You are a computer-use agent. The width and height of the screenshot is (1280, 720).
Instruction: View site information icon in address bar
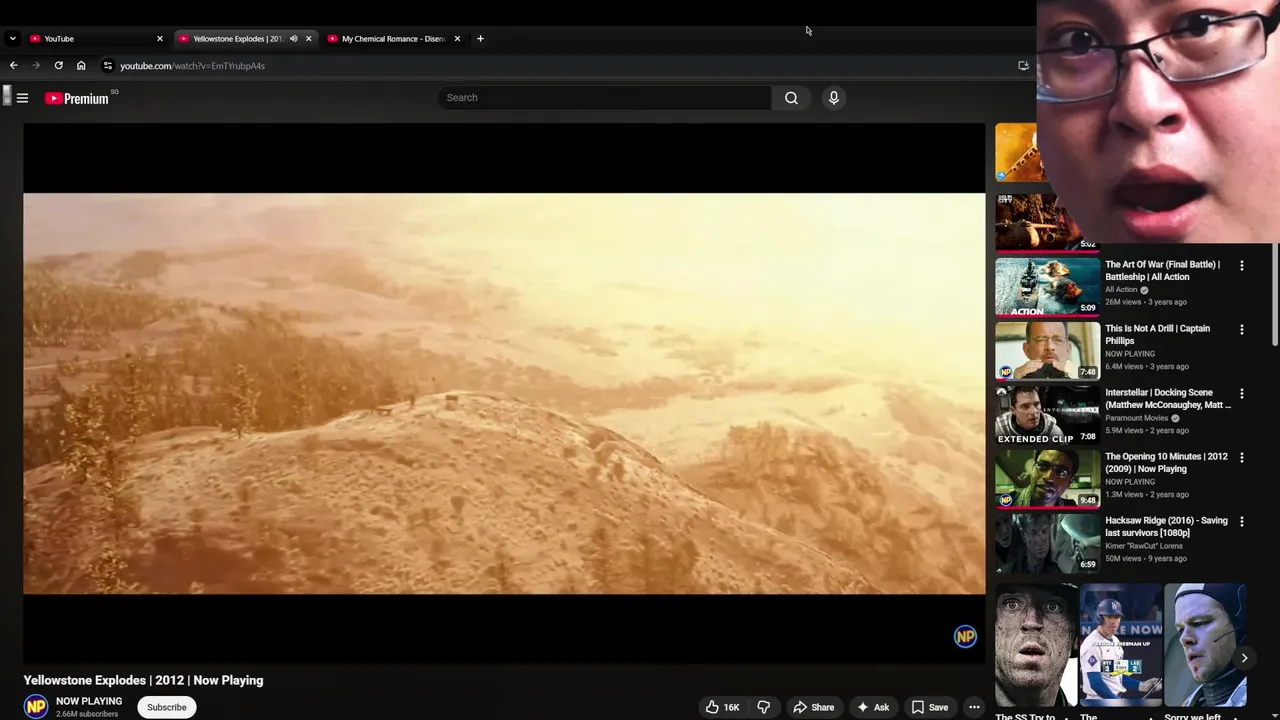point(108,65)
